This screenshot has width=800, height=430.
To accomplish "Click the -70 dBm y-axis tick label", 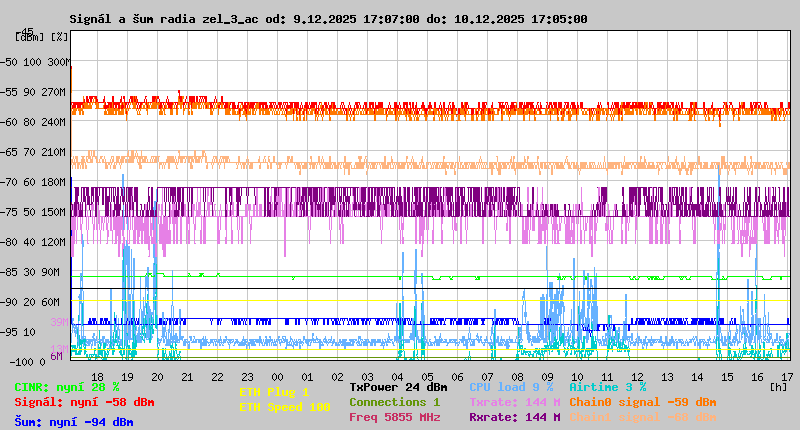I will (10, 182).
